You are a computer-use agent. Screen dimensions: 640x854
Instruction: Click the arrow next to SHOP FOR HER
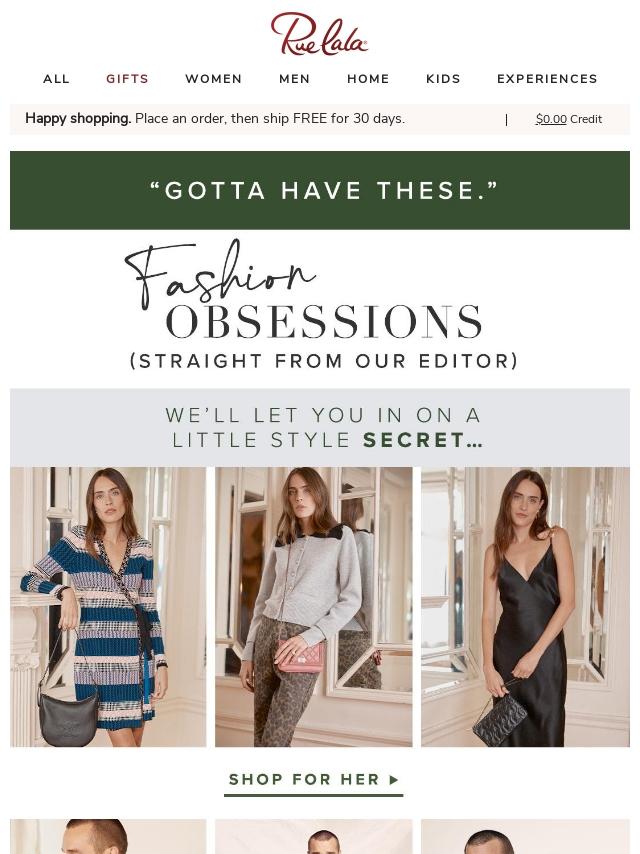click(394, 780)
